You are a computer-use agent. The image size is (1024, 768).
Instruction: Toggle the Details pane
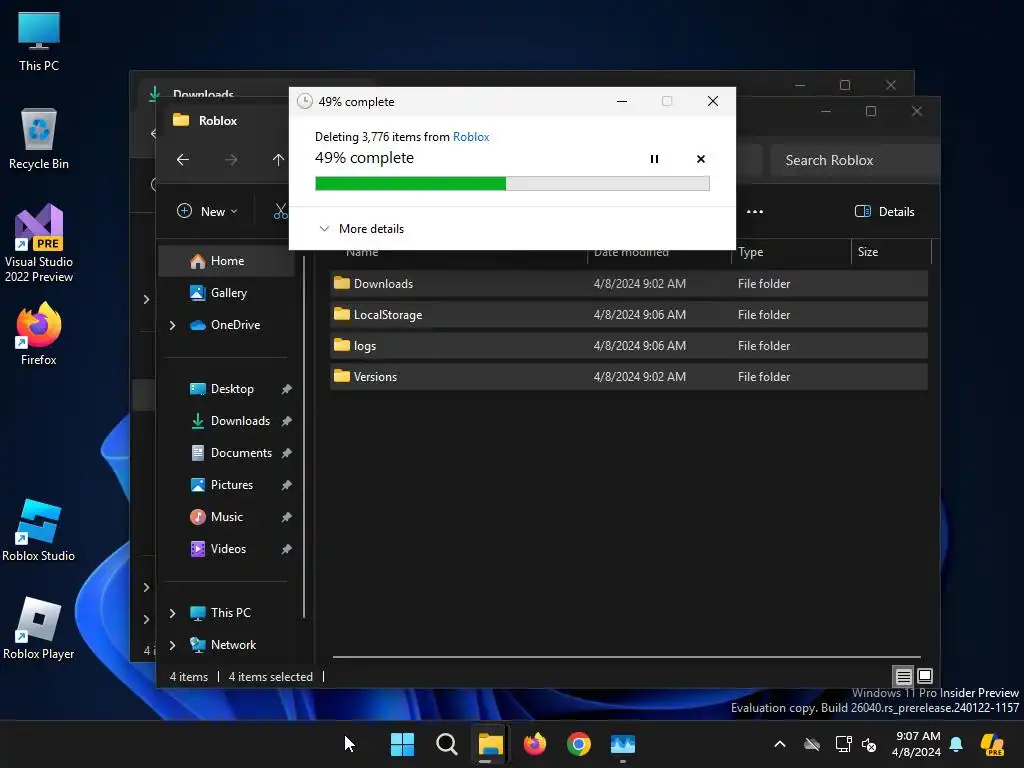pos(884,212)
